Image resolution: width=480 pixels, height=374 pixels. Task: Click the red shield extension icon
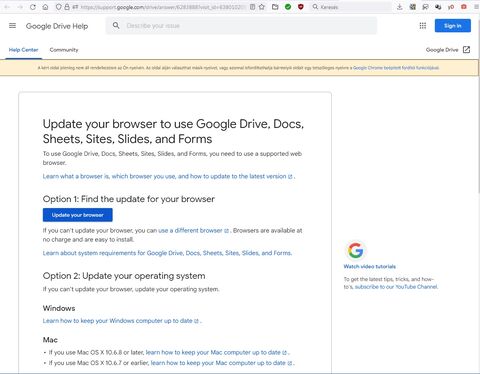[x=301, y=7]
